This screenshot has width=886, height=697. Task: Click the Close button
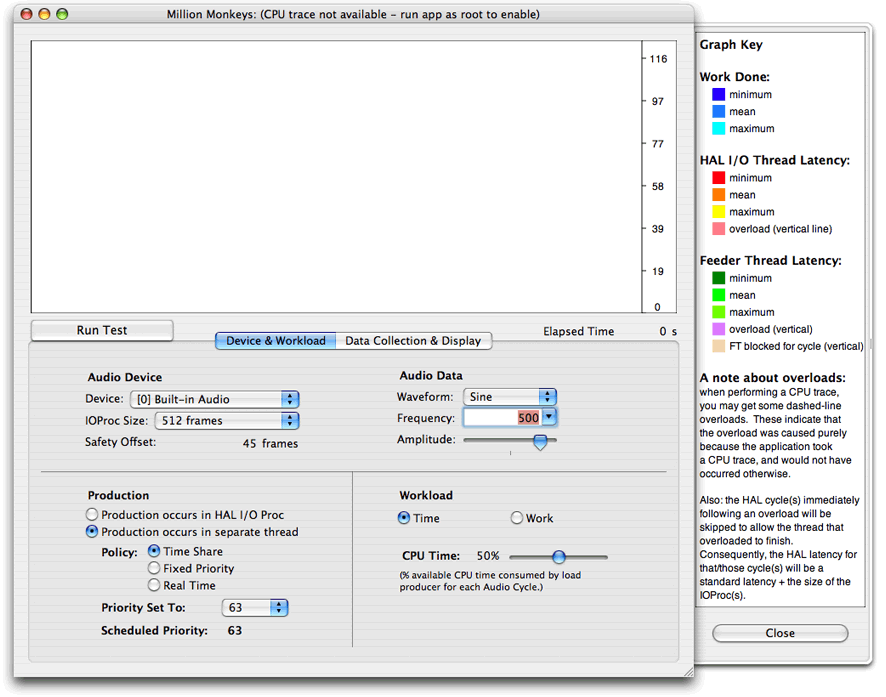pyautogui.click(x=779, y=633)
